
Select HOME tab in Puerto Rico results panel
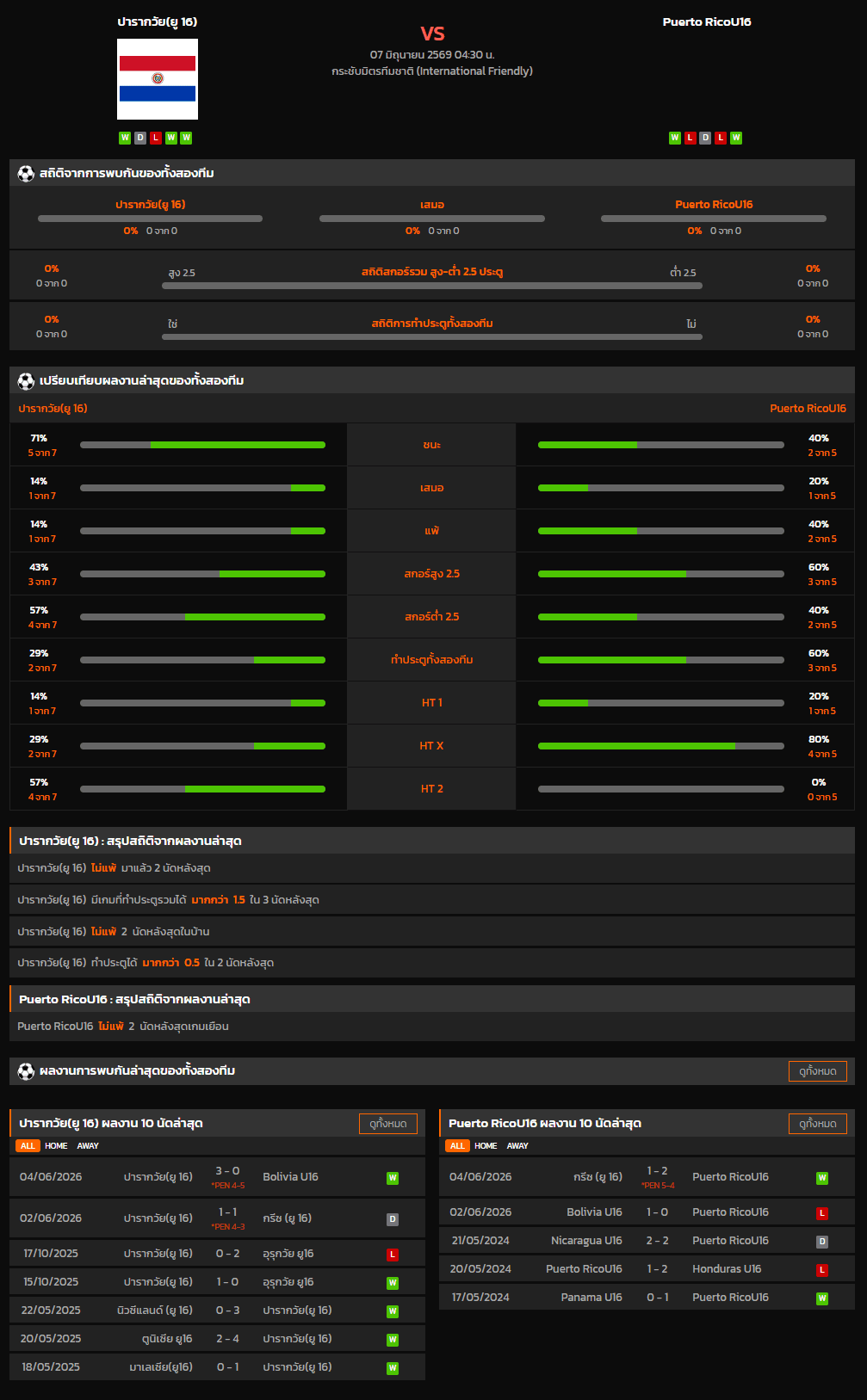(x=486, y=1146)
